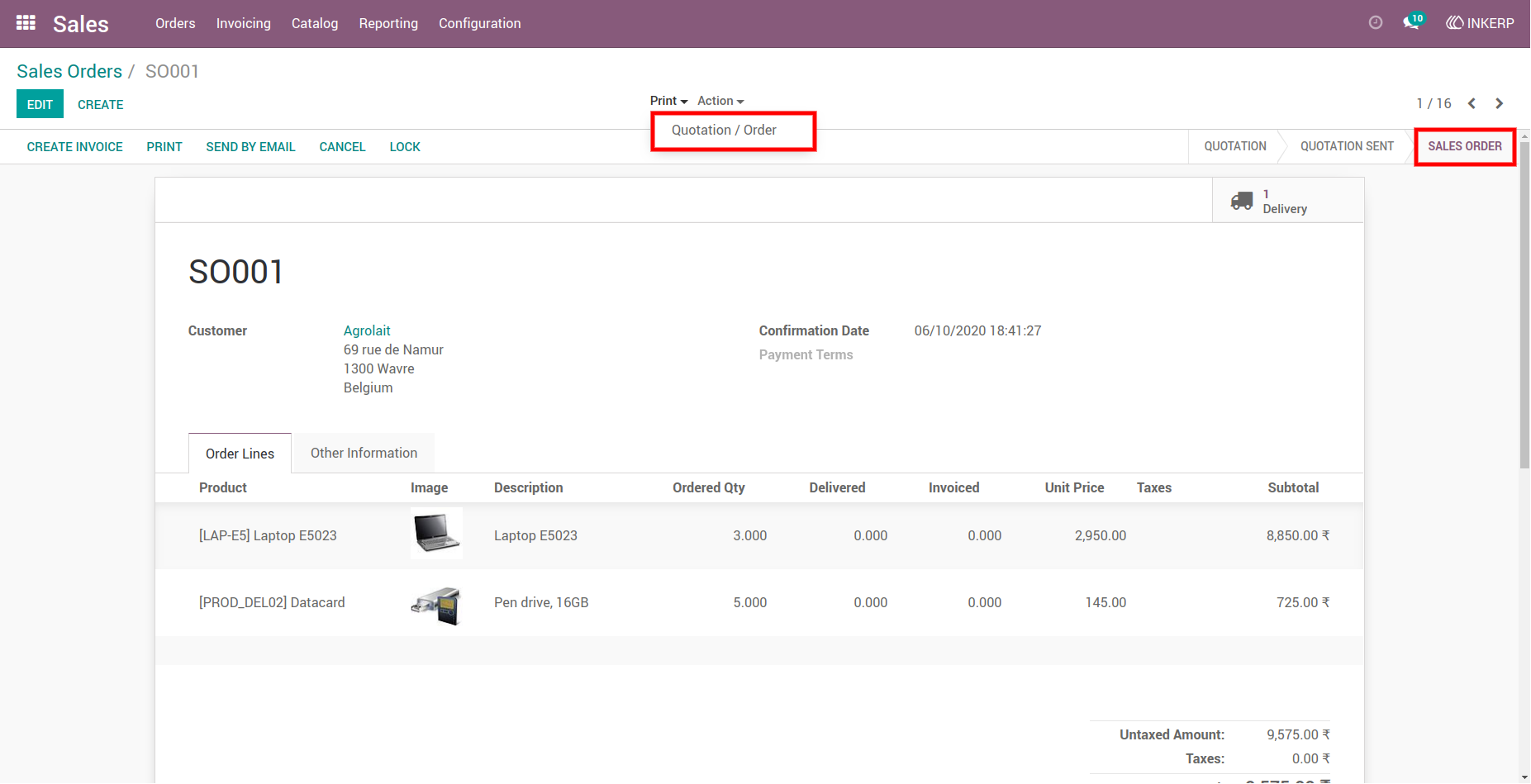Switch to Other Information tab
This screenshot has height=784, width=1531.
364,453
